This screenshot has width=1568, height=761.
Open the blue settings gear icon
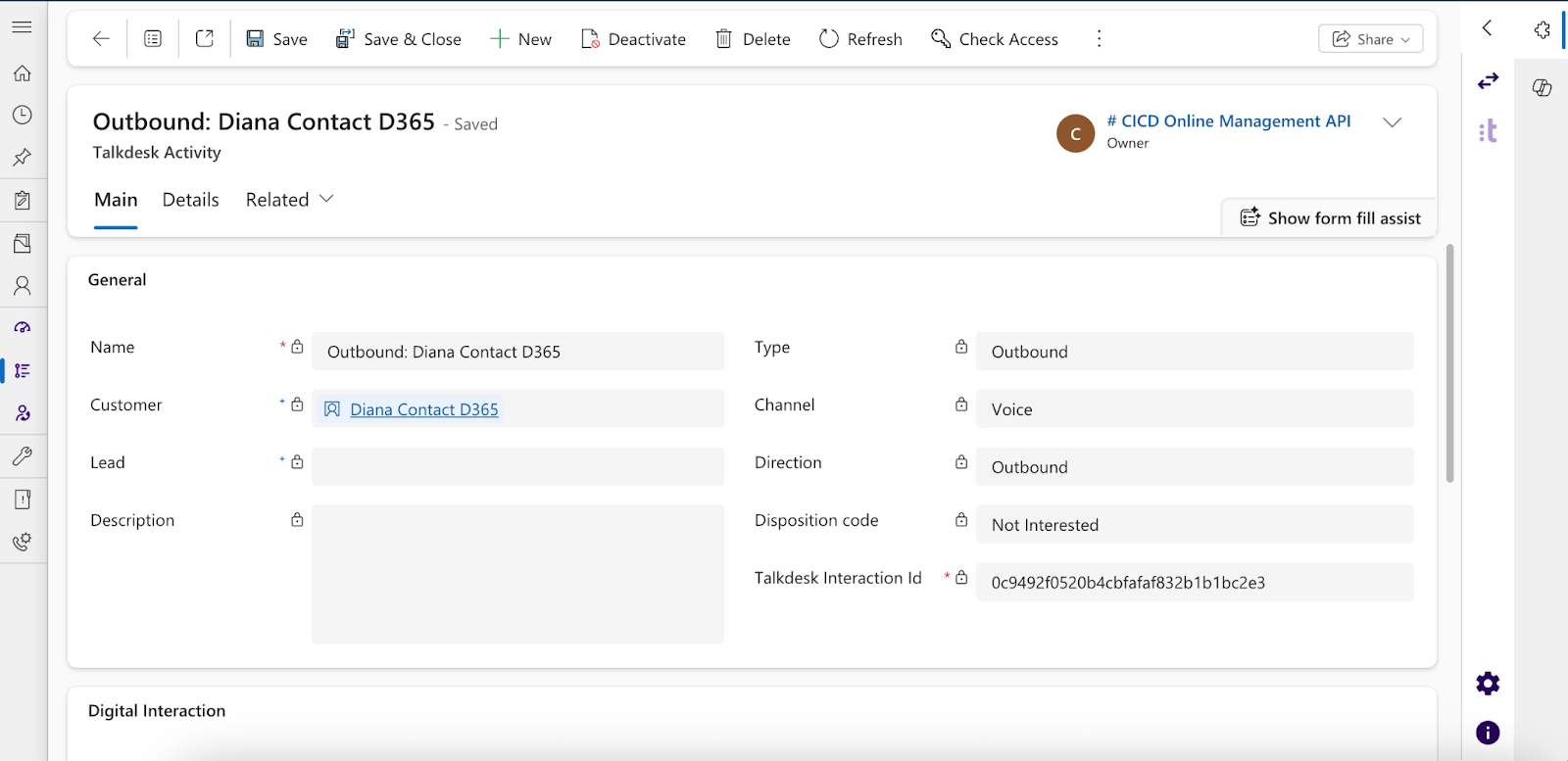pyautogui.click(x=1488, y=684)
